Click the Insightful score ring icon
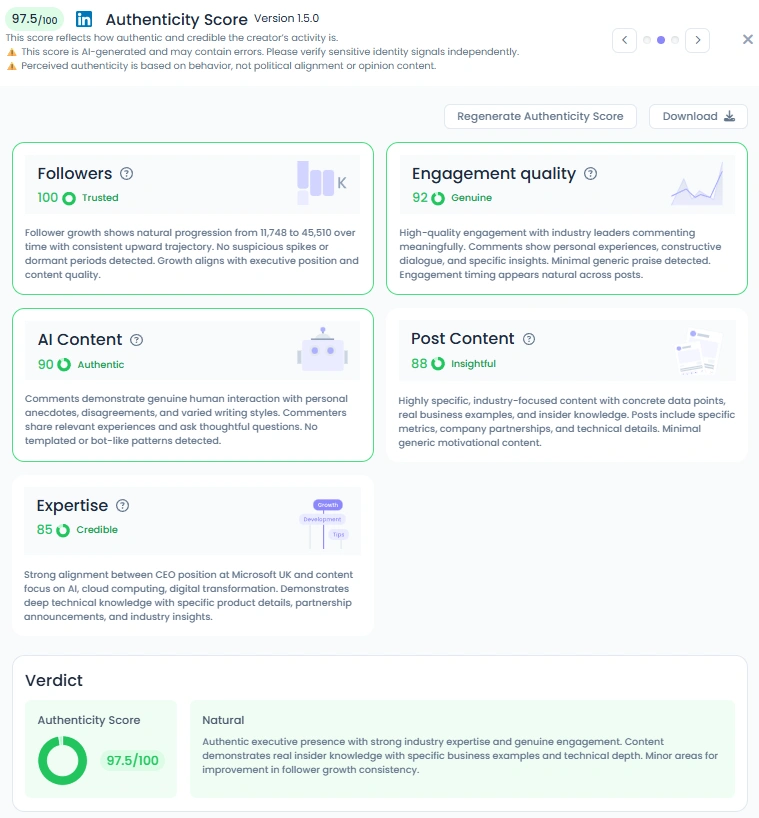This screenshot has height=818, width=759. pos(438,364)
